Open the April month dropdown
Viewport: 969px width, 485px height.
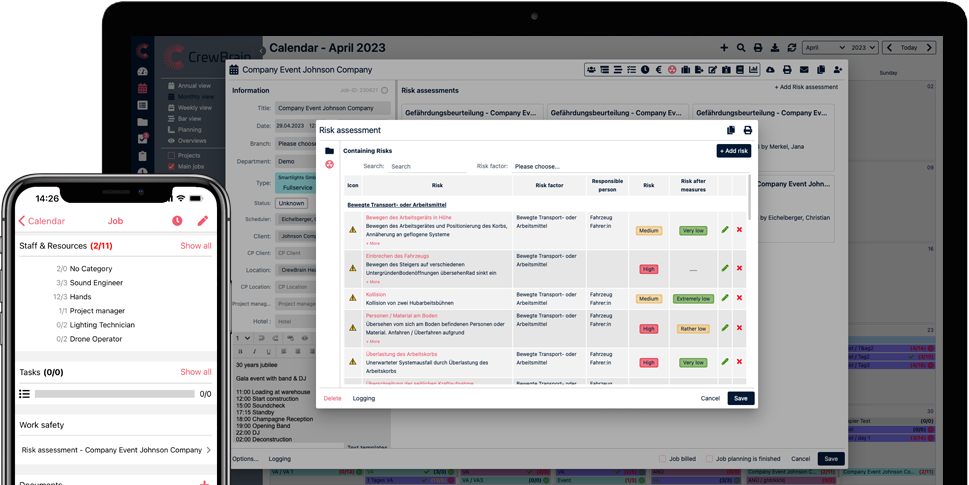pos(823,48)
